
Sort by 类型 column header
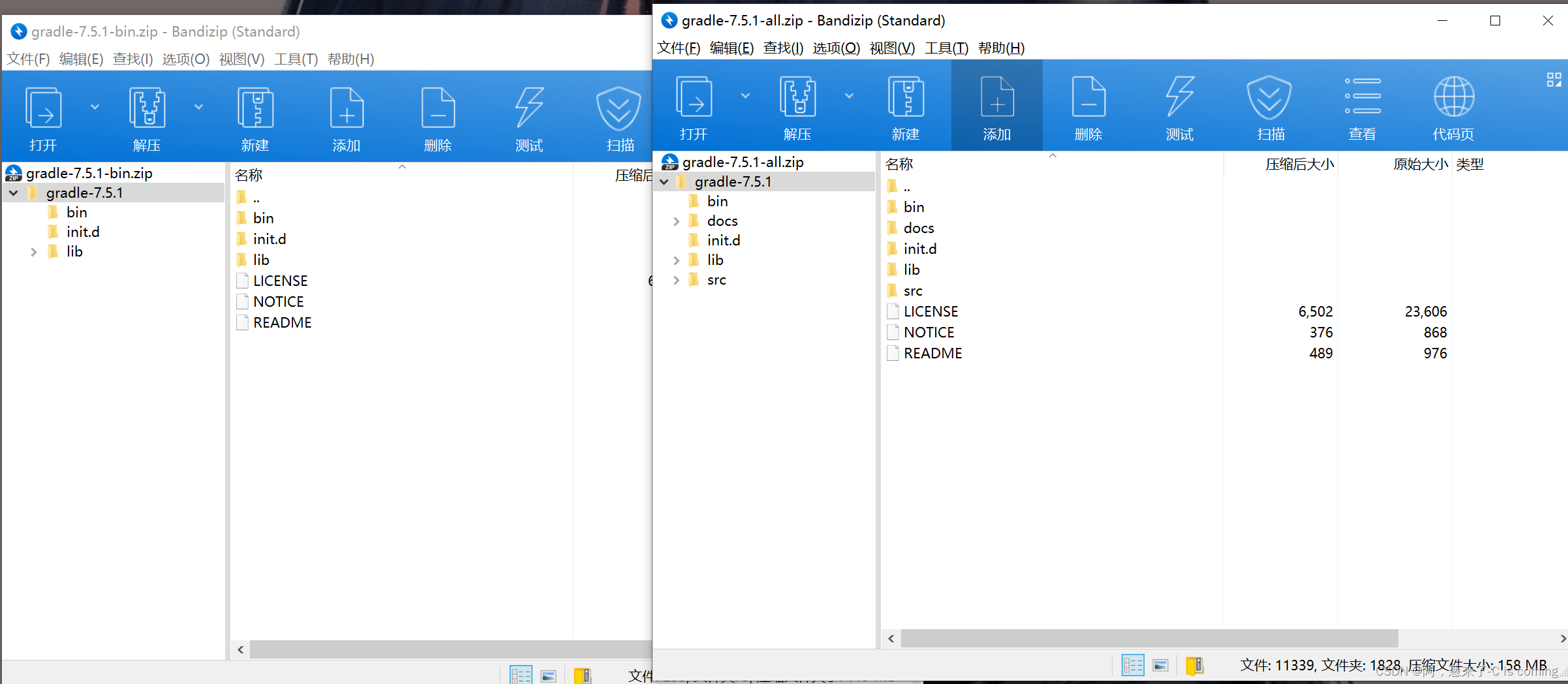[1469, 164]
